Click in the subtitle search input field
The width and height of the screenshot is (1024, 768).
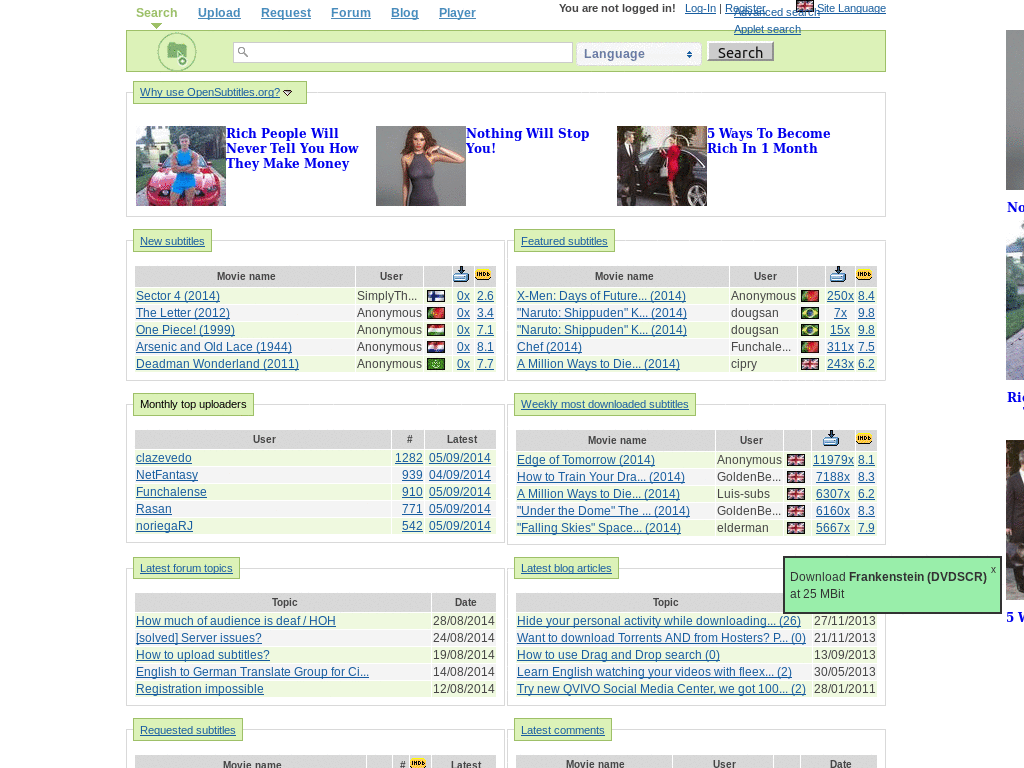tap(403, 52)
